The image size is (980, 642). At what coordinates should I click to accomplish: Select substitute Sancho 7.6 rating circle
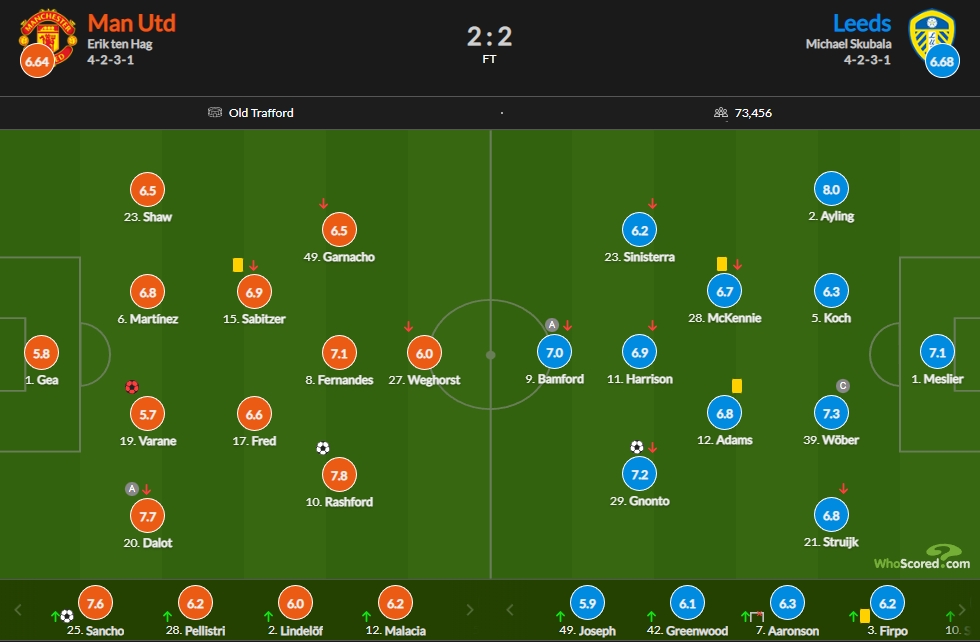(95, 603)
